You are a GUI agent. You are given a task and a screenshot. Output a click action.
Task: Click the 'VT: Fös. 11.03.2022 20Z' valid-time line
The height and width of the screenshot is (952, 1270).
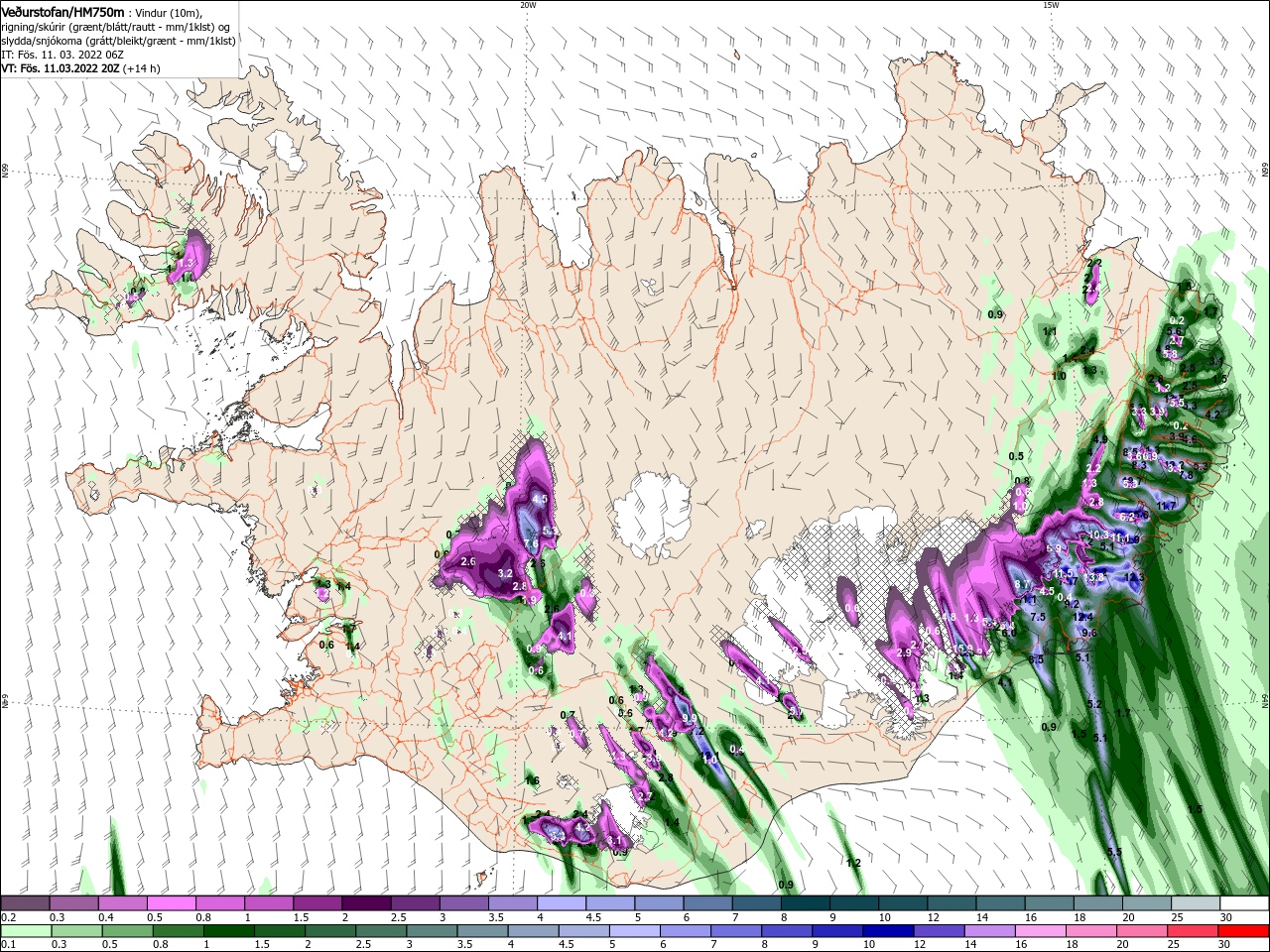point(61,68)
